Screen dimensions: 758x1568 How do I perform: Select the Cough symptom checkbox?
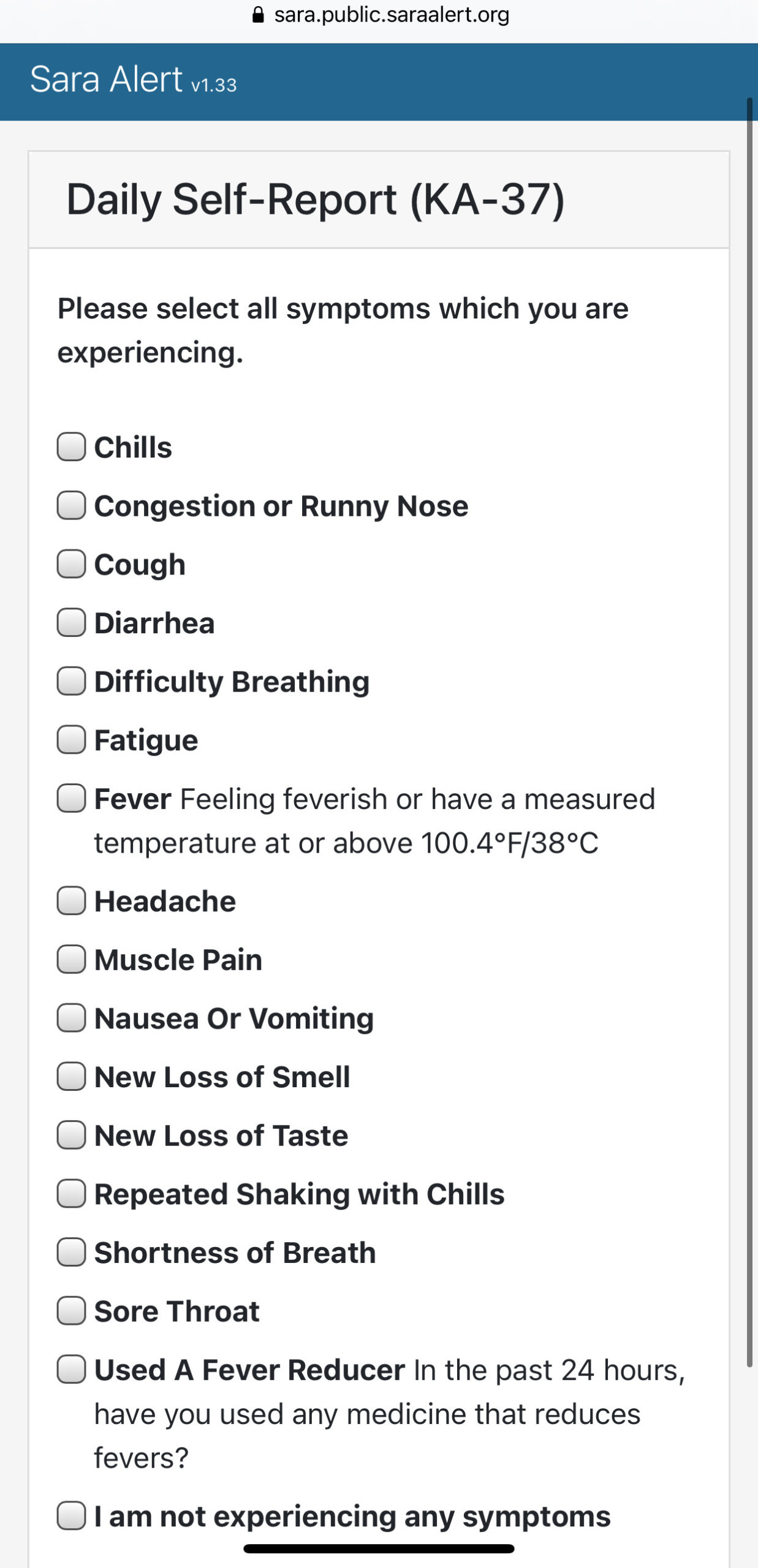tap(71, 563)
